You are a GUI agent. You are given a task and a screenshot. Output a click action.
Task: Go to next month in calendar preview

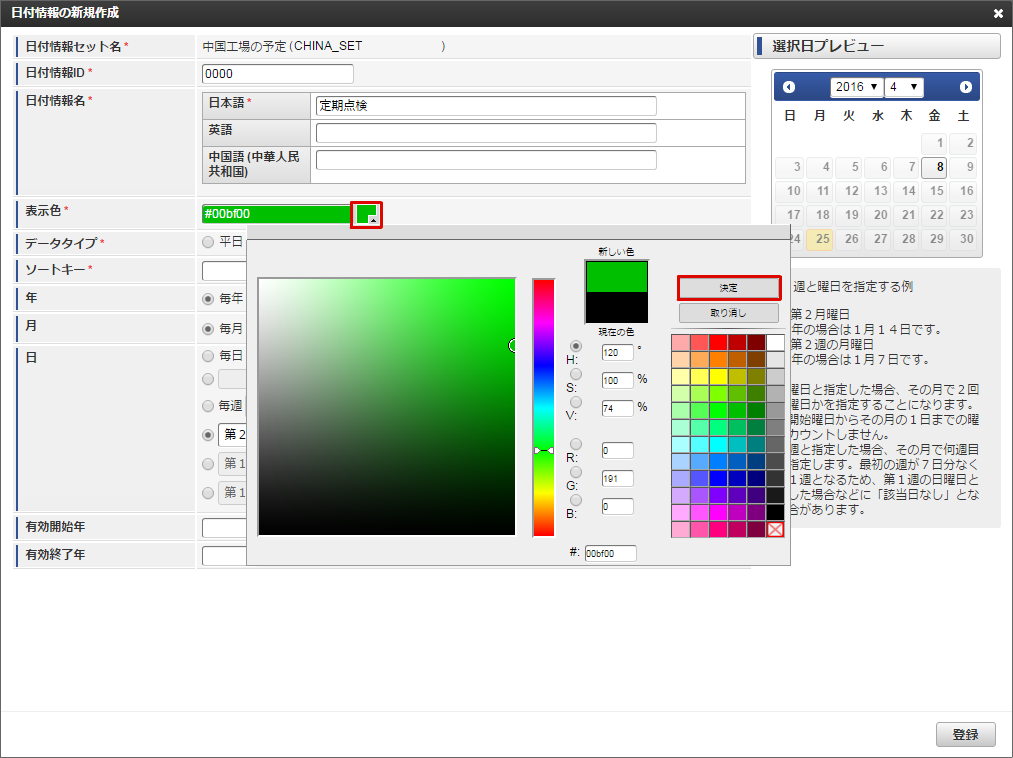(x=965, y=87)
